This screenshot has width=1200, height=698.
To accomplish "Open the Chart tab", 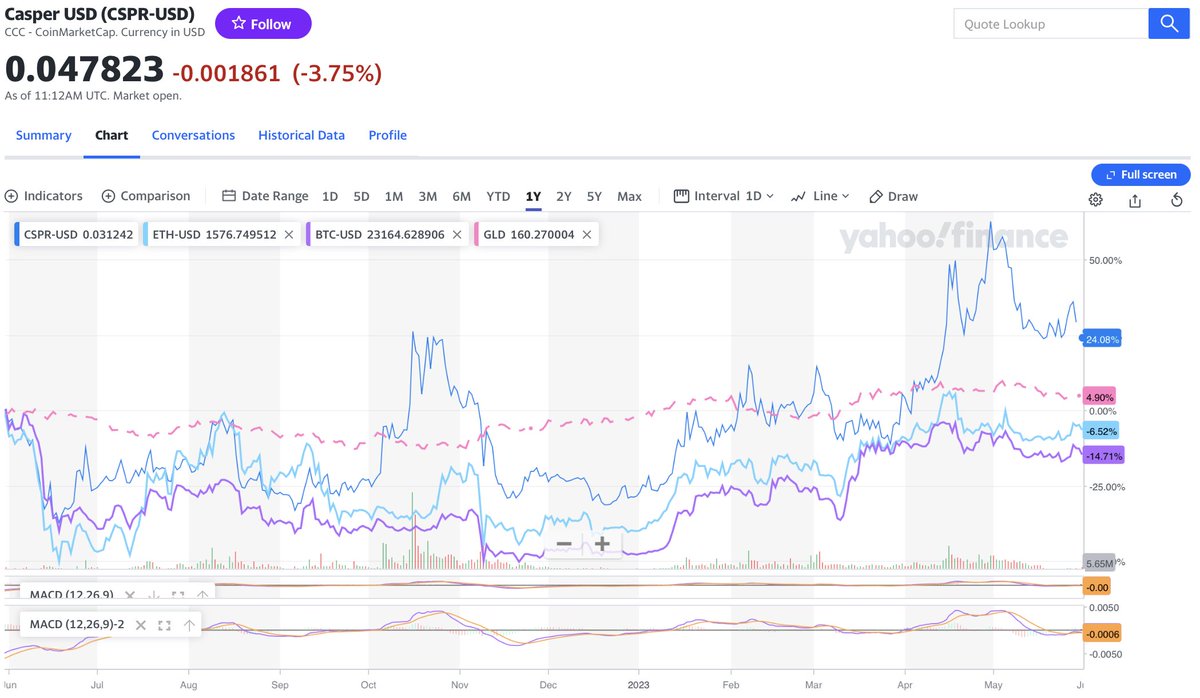I will pyautogui.click(x=111, y=135).
